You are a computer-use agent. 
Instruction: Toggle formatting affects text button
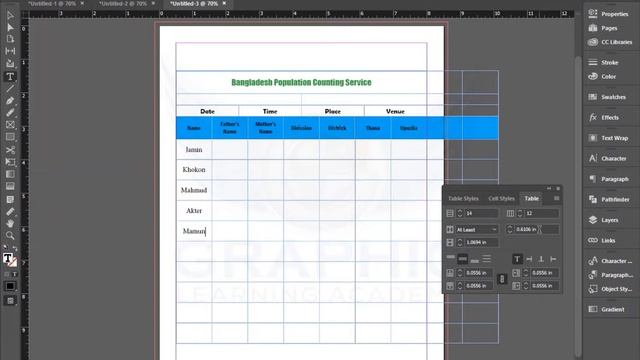pyautogui.click(x=15, y=274)
